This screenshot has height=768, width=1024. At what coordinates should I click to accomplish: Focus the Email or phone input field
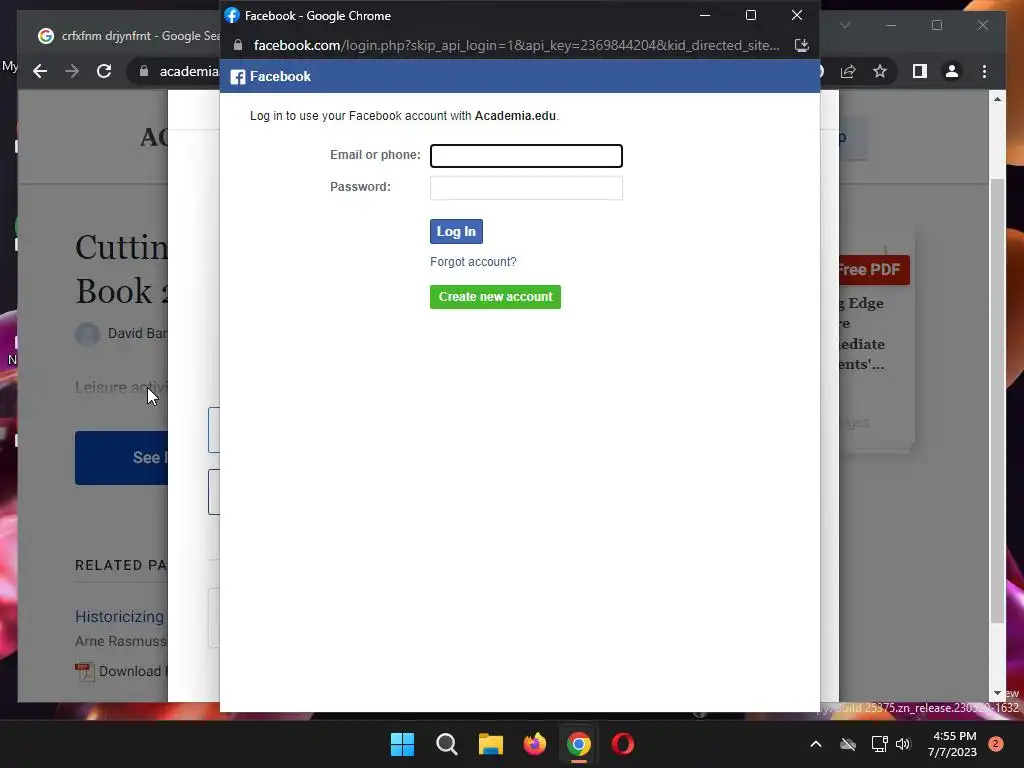click(x=526, y=155)
